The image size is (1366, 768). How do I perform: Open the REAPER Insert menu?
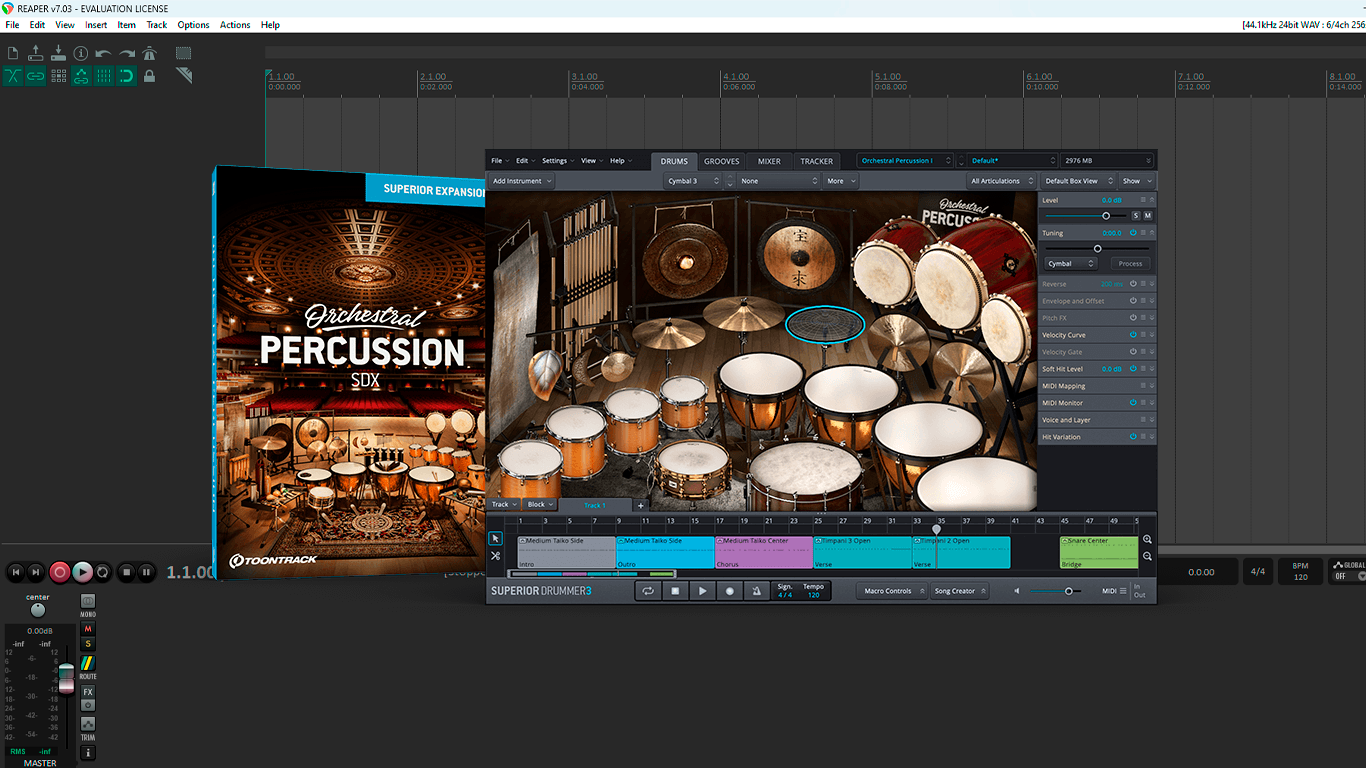pos(96,25)
